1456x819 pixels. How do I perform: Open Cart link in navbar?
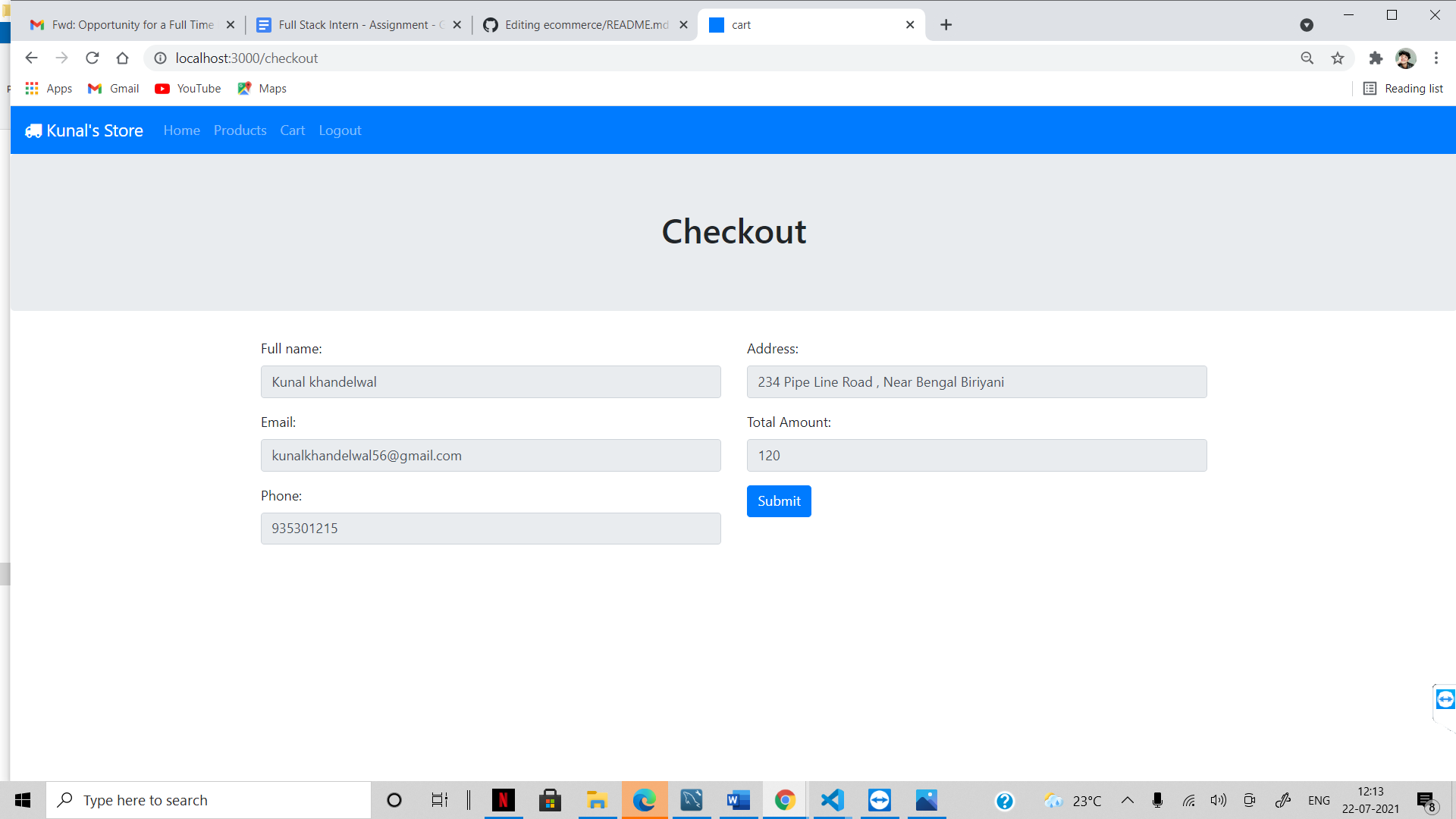(x=293, y=130)
